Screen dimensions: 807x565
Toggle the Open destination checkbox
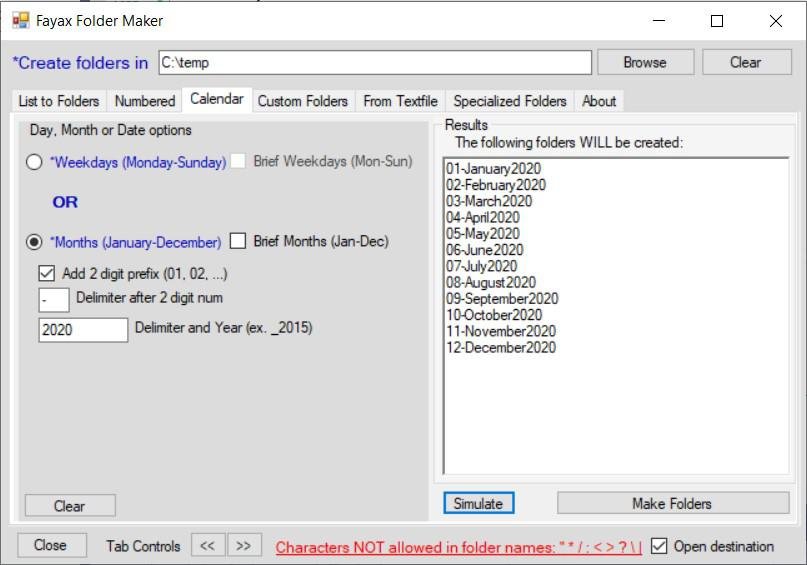[x=659, y=545]
